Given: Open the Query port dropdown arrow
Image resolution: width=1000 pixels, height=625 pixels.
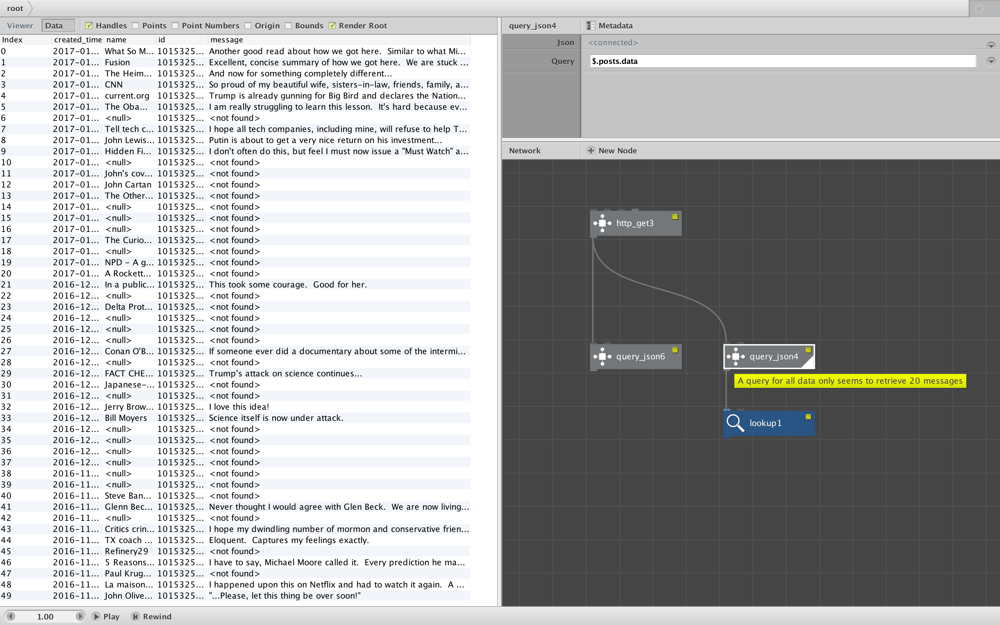Looking at the screenshot, I should (x=991, y=61).
